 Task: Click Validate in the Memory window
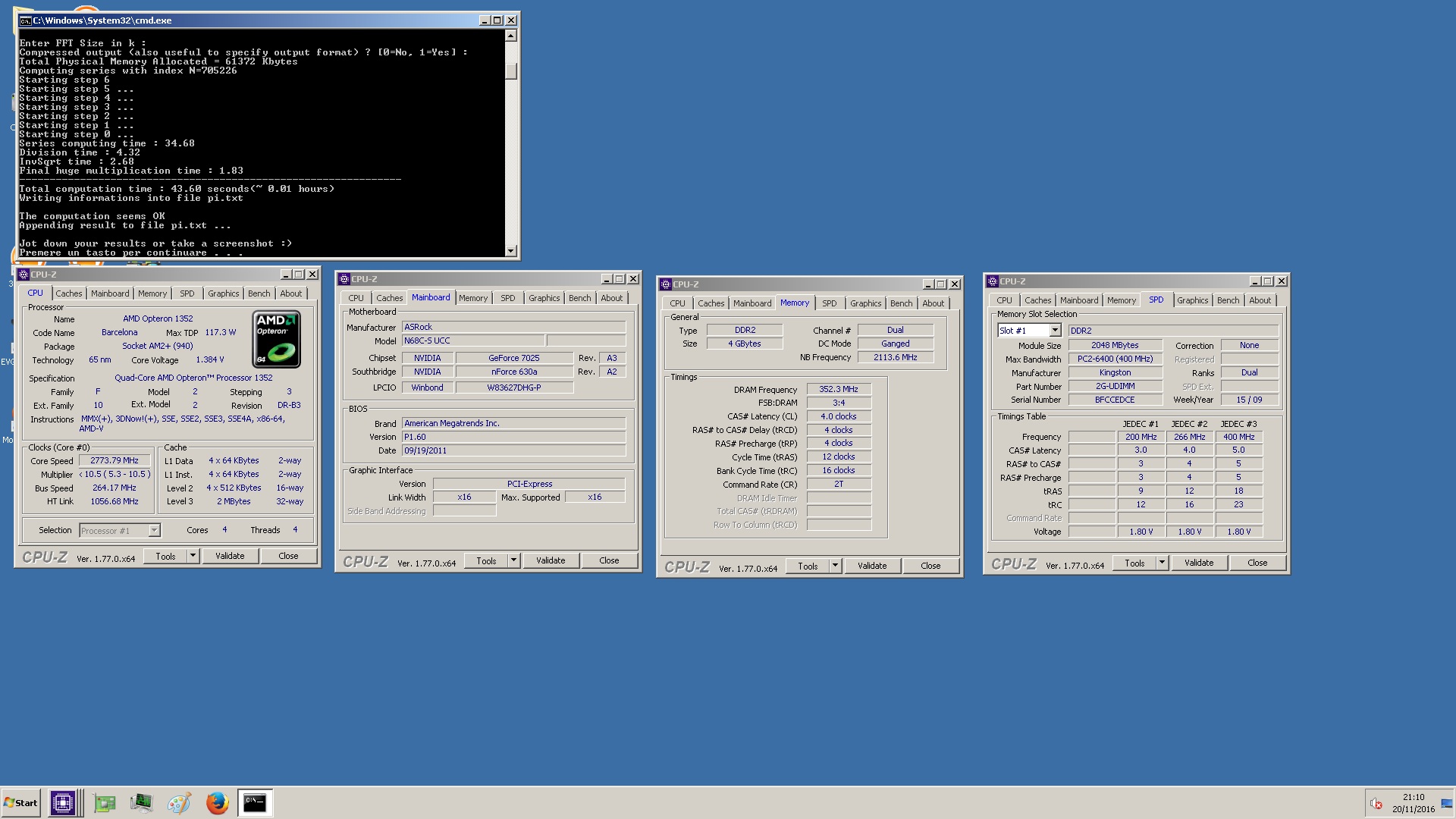point(872,566)
